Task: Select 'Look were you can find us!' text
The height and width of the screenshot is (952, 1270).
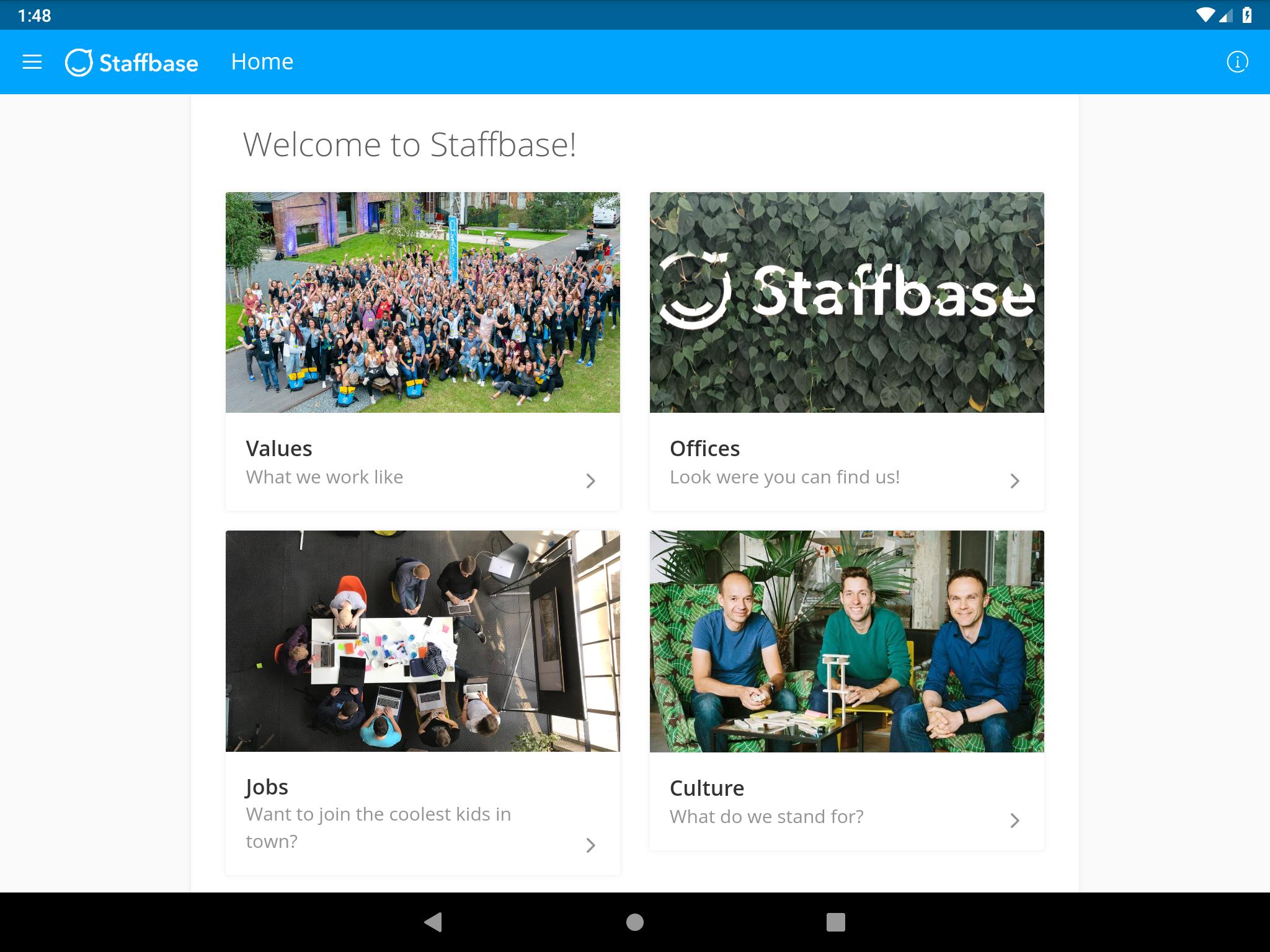Action: pyautogui.click(x=784, y=477)
